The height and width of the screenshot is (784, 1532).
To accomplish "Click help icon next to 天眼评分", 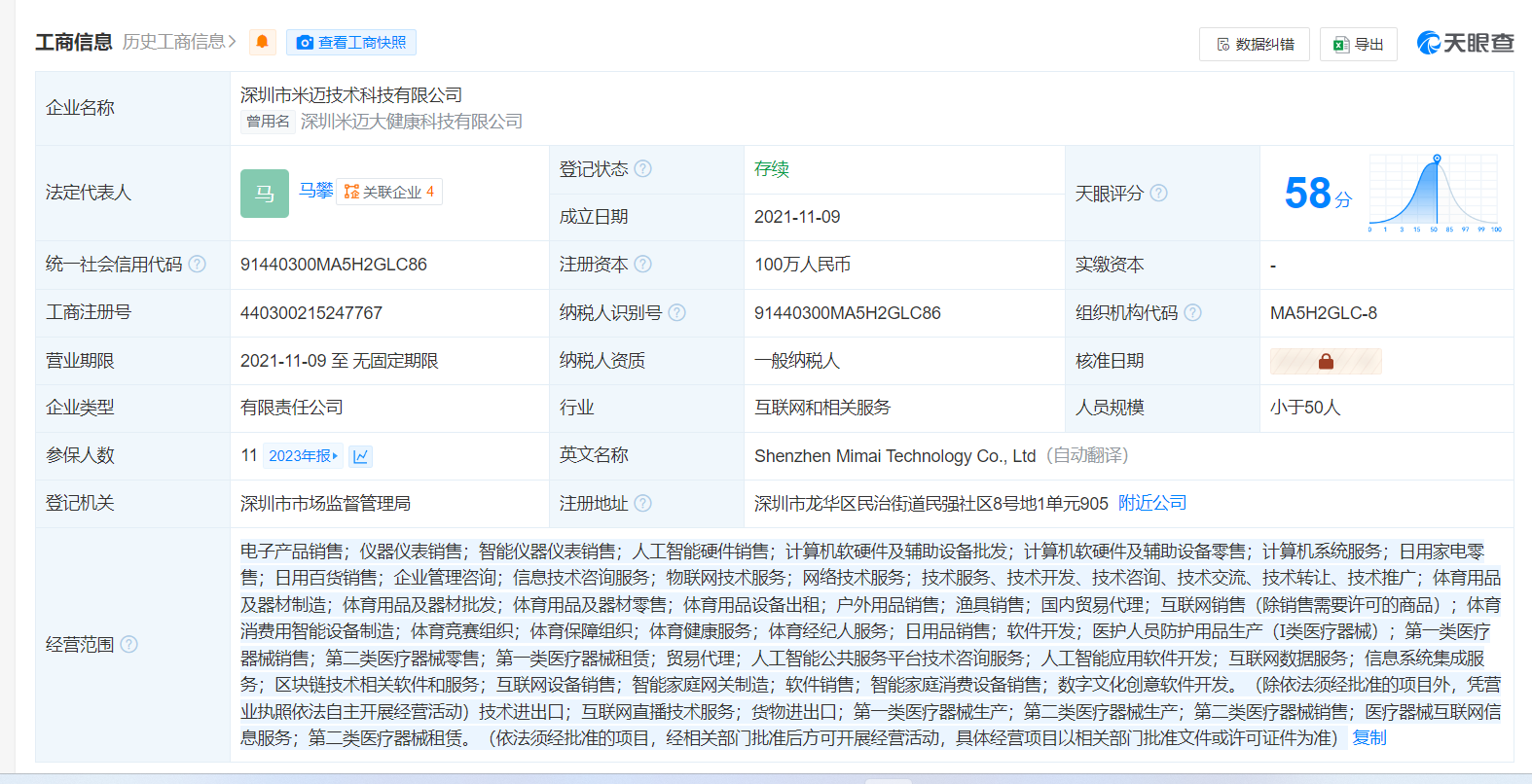I will tap(1158, 193).
